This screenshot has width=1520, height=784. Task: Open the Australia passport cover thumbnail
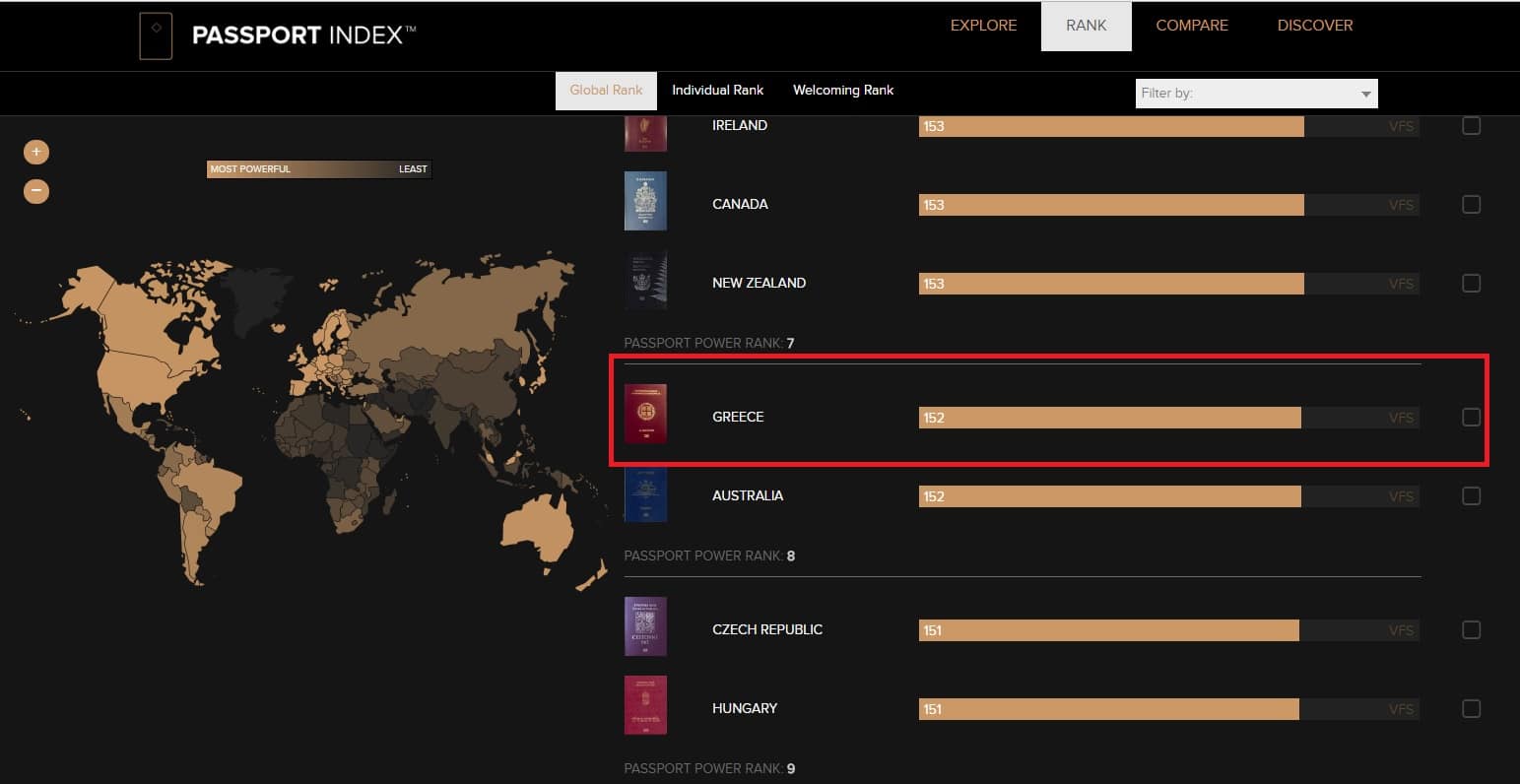[645, 493]
